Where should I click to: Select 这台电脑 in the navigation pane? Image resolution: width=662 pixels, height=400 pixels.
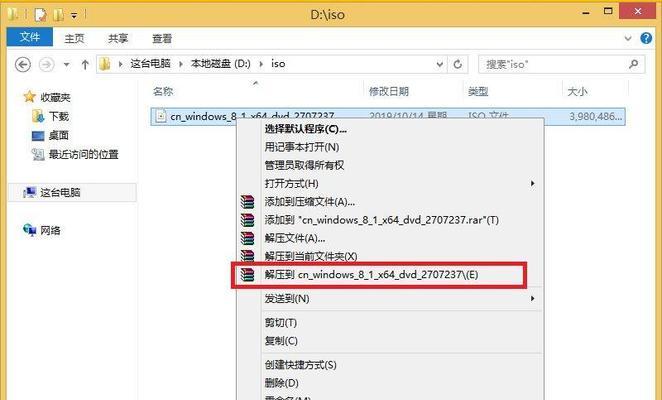pos(72,193)
